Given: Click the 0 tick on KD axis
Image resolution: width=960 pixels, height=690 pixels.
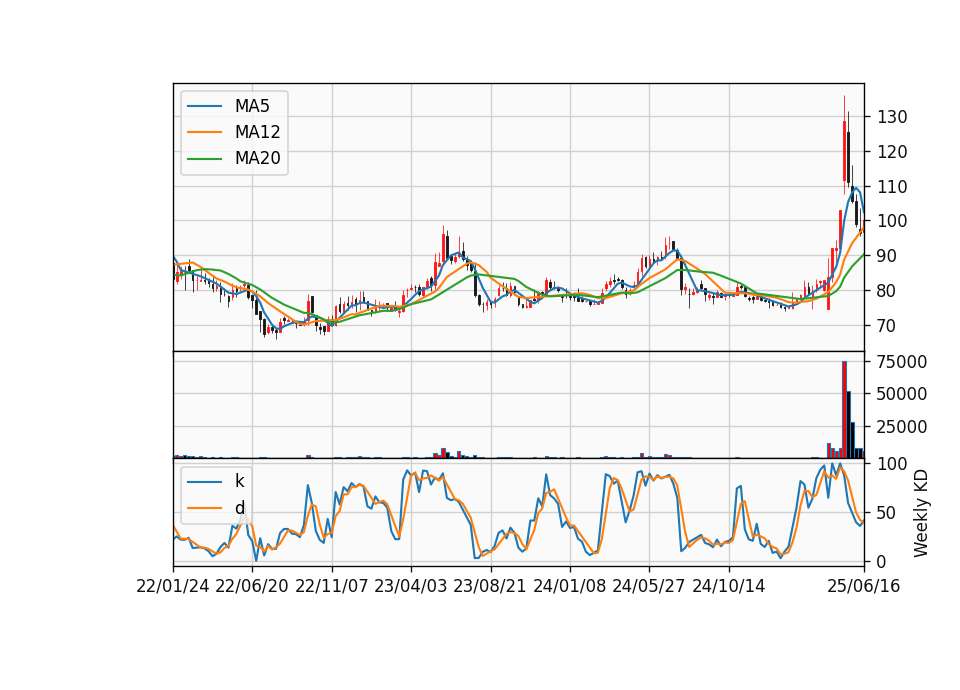Looking at the screenshot, I should click(x=882, y=561).
